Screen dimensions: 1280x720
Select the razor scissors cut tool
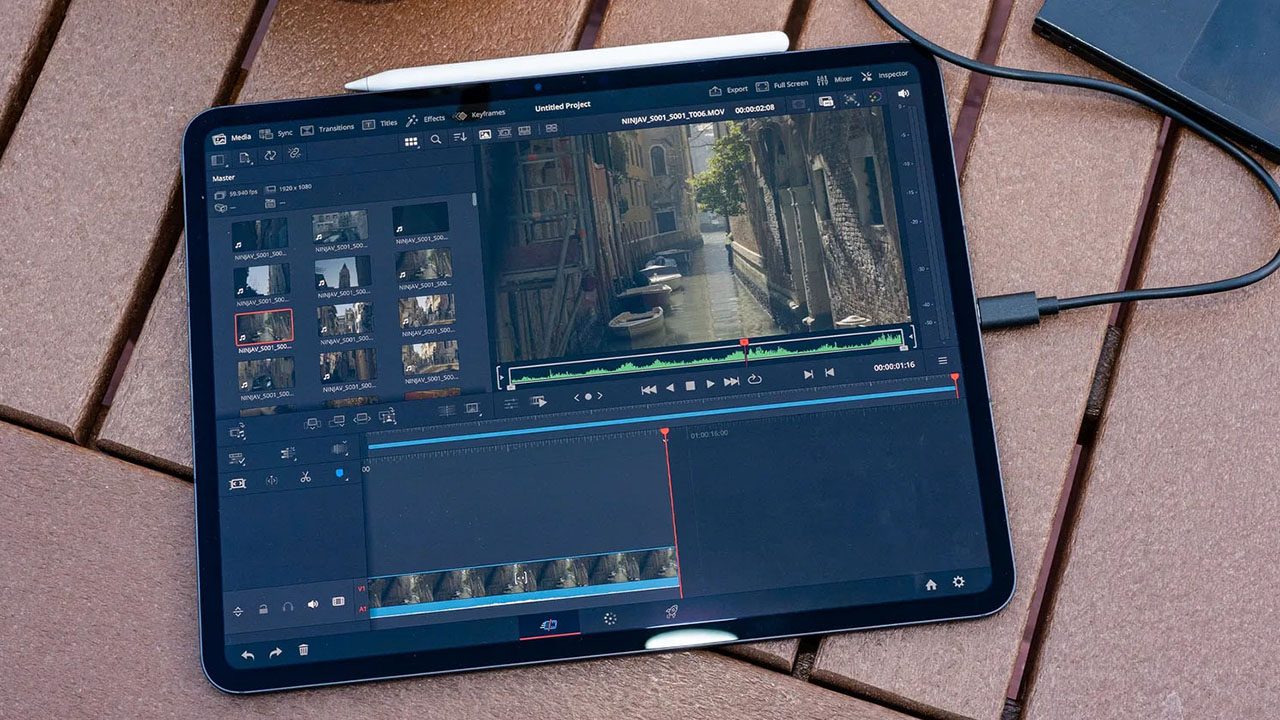tap(305, 478)
